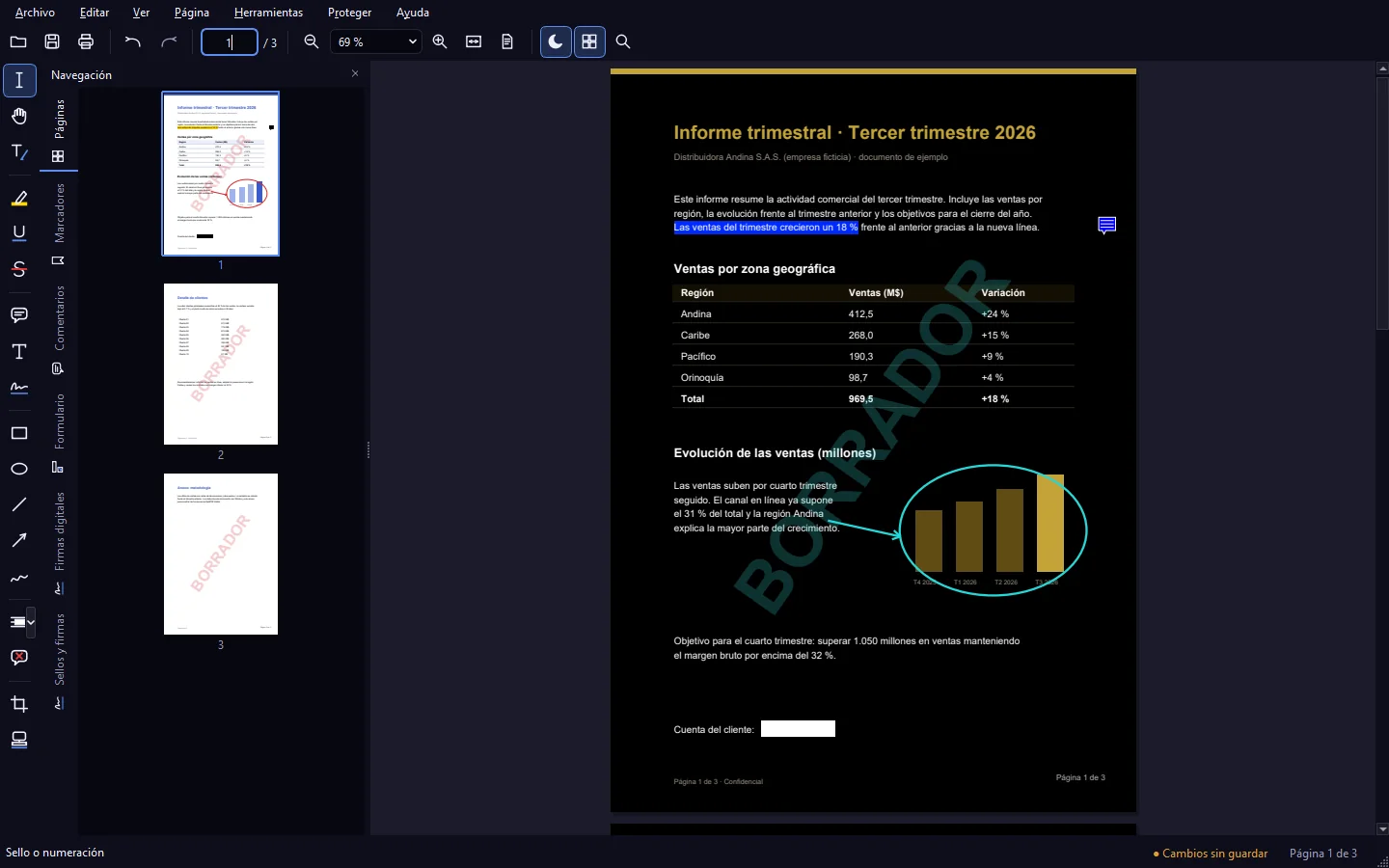
Task: Open search with the magnifier icon
Action: [623, 41]
